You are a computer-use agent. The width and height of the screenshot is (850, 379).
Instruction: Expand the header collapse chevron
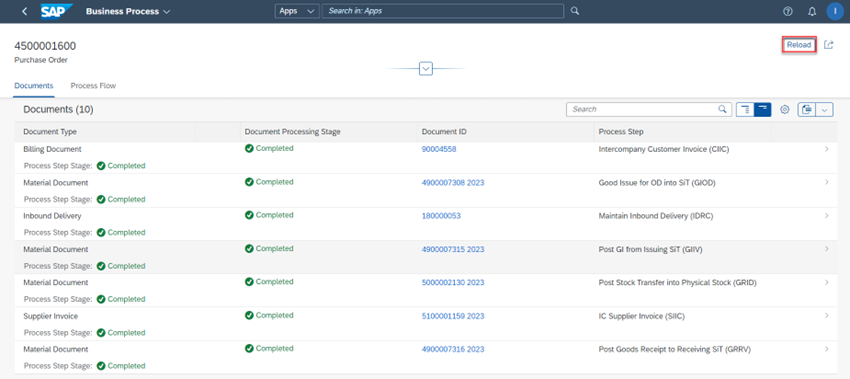coord(426,69)
